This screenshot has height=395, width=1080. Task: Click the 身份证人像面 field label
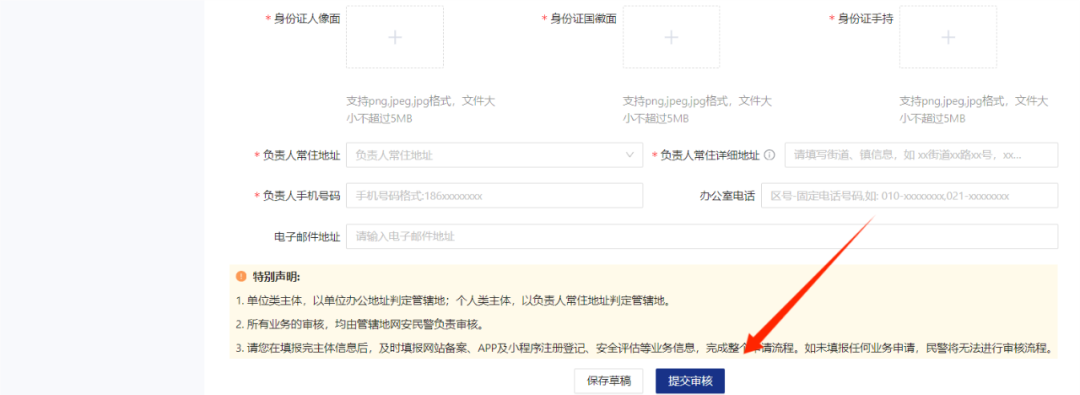[307, 19]
